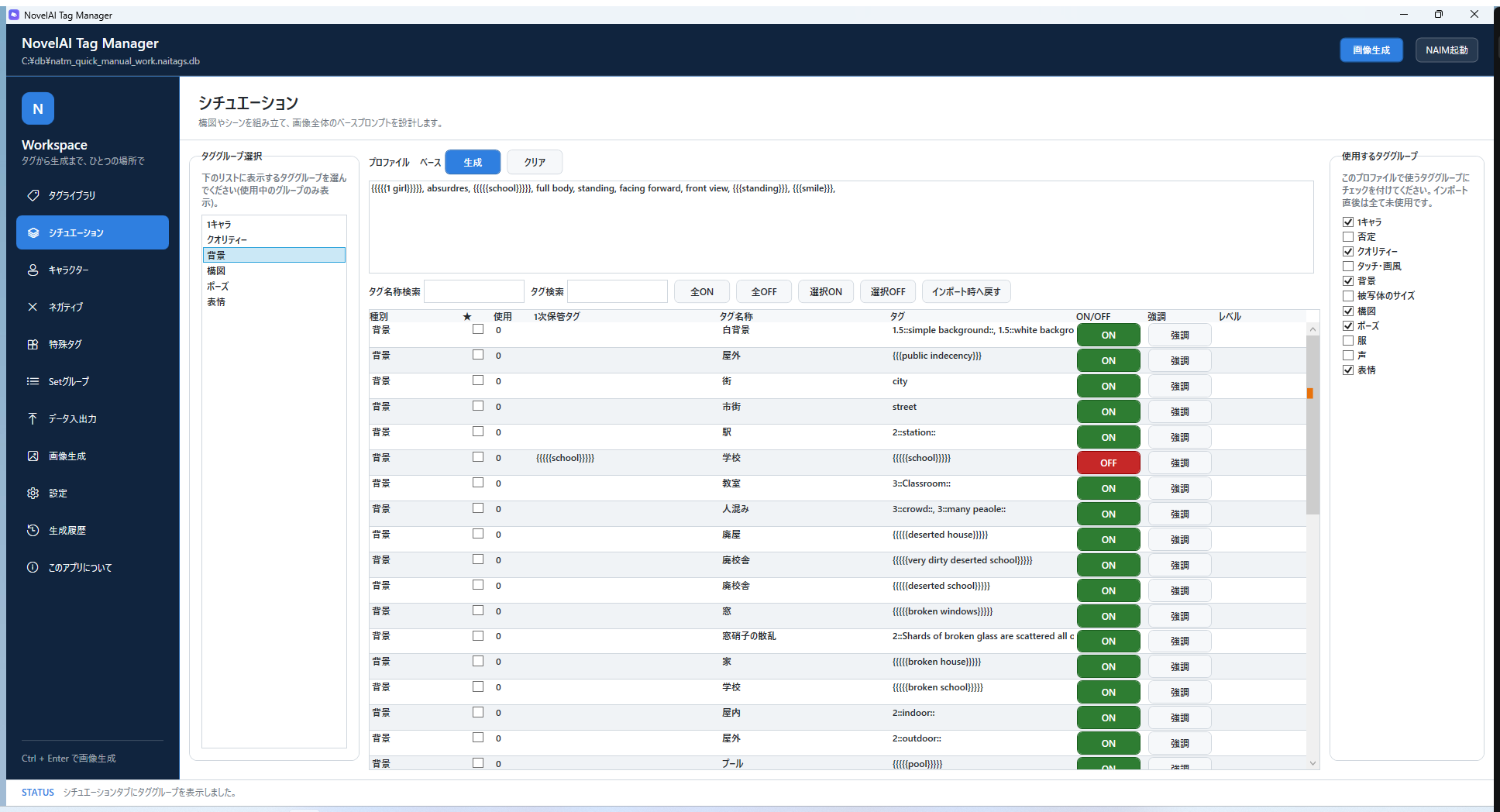Open the 特殊タグ page

92,344
